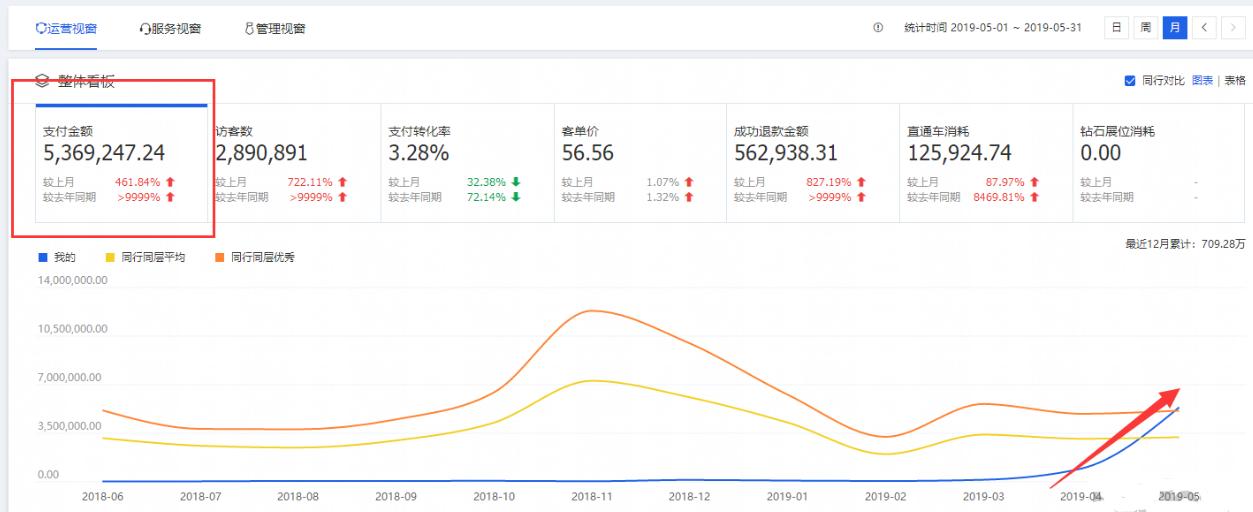Click the layers icon beside 整体看板
The width and height of the screenshot is (1253, 512).
[x=42, y=81]
